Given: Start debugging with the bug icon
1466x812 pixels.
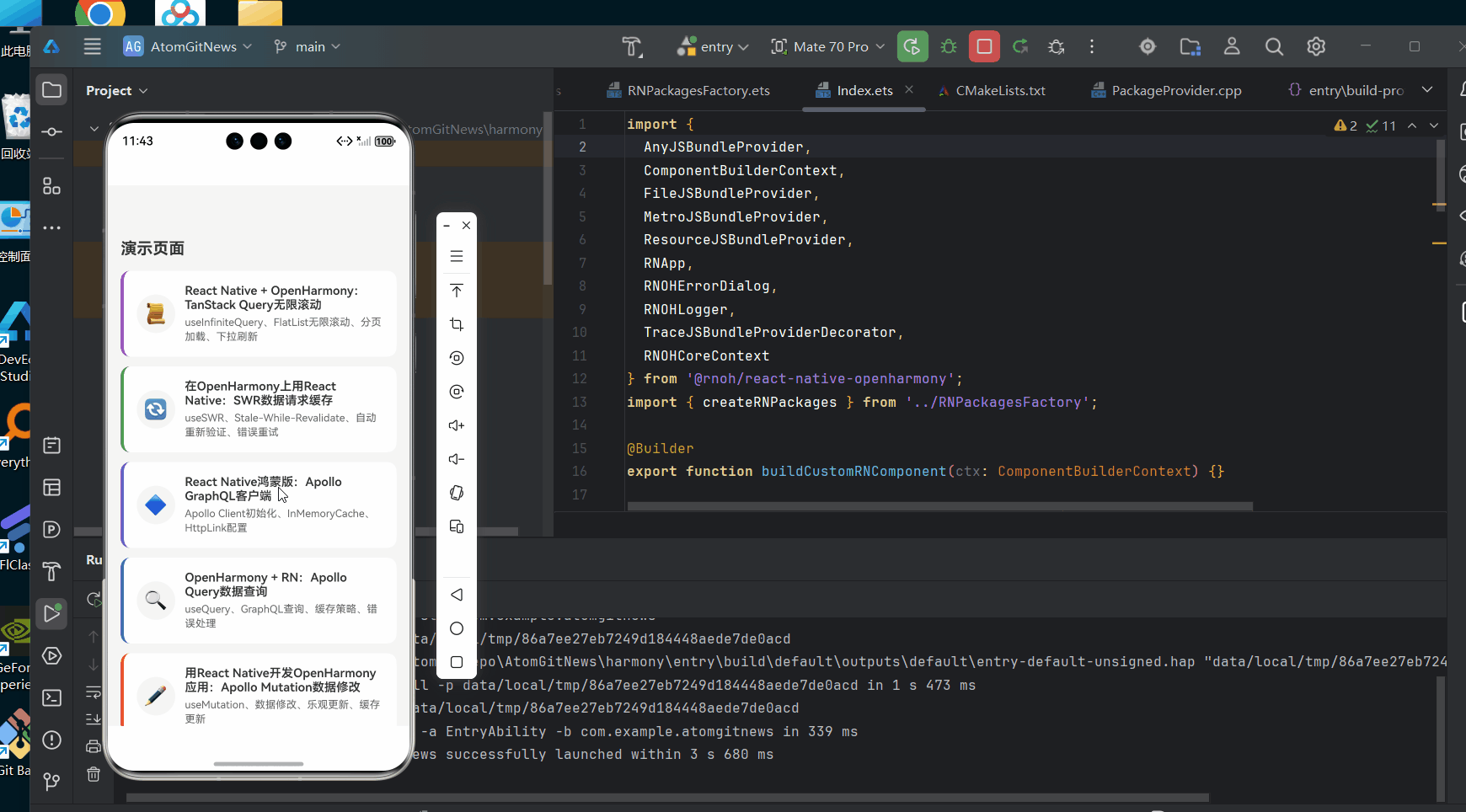Looking at the screenshot, I should [x=949, y=46].
